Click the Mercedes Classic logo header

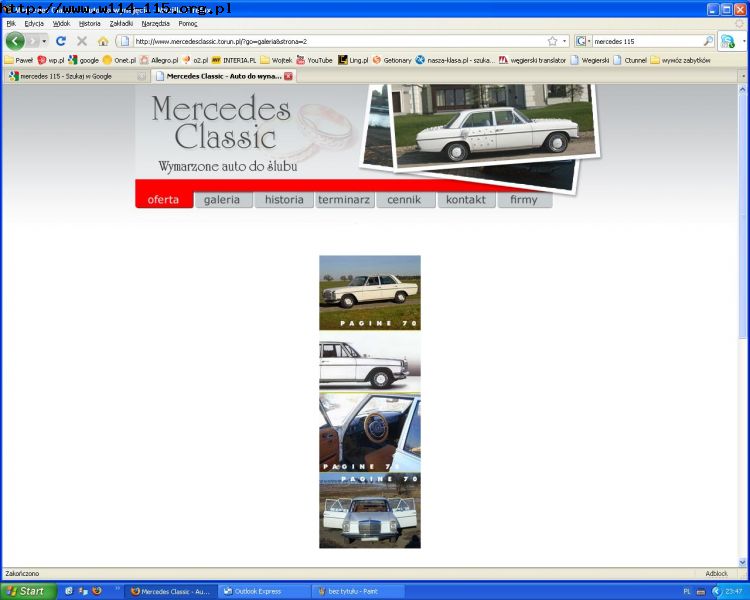click(x=222, y=122)
